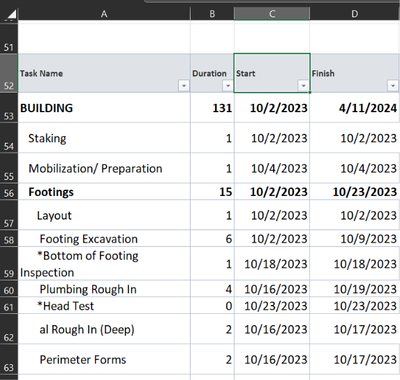Select the BUILDING task cell
The width and height of the screenshot is (400, 380).
click(104, 108)
